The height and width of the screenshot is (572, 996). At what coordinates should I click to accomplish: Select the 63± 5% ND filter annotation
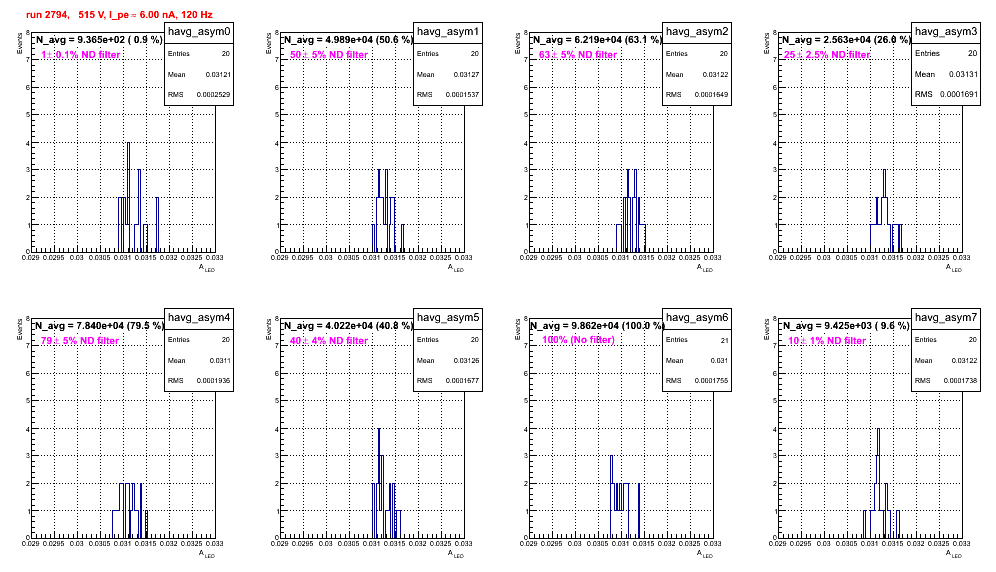tap(578, 55)
